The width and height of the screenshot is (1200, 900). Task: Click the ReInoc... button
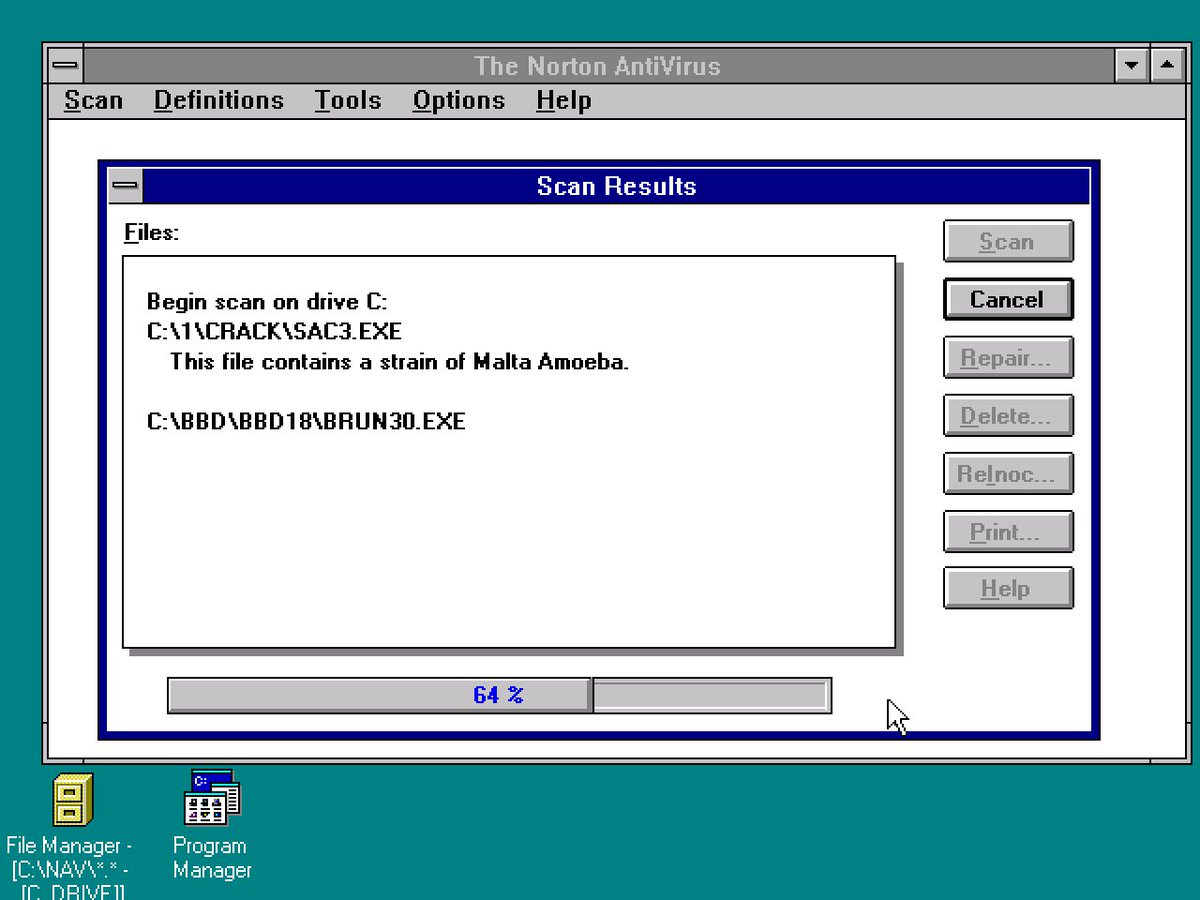click(1008, 474)
